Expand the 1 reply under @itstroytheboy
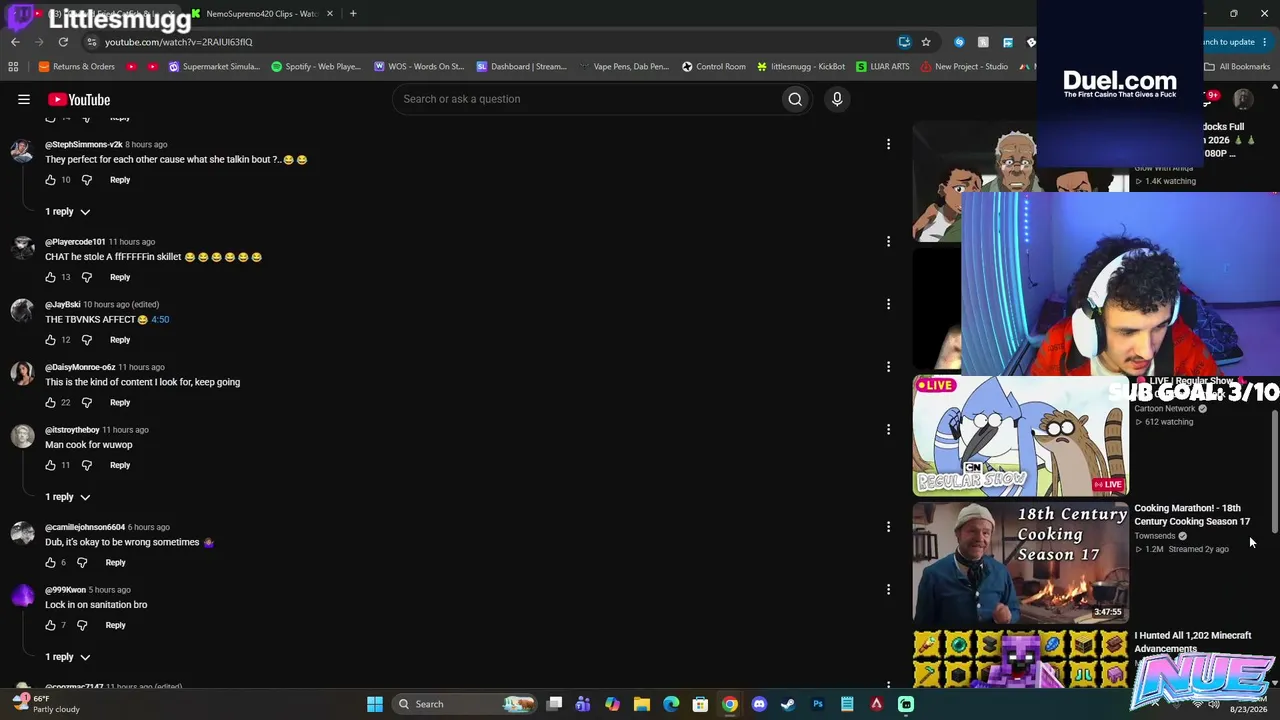This screenshot has height=720, width=1280. [x=68, y=497]
